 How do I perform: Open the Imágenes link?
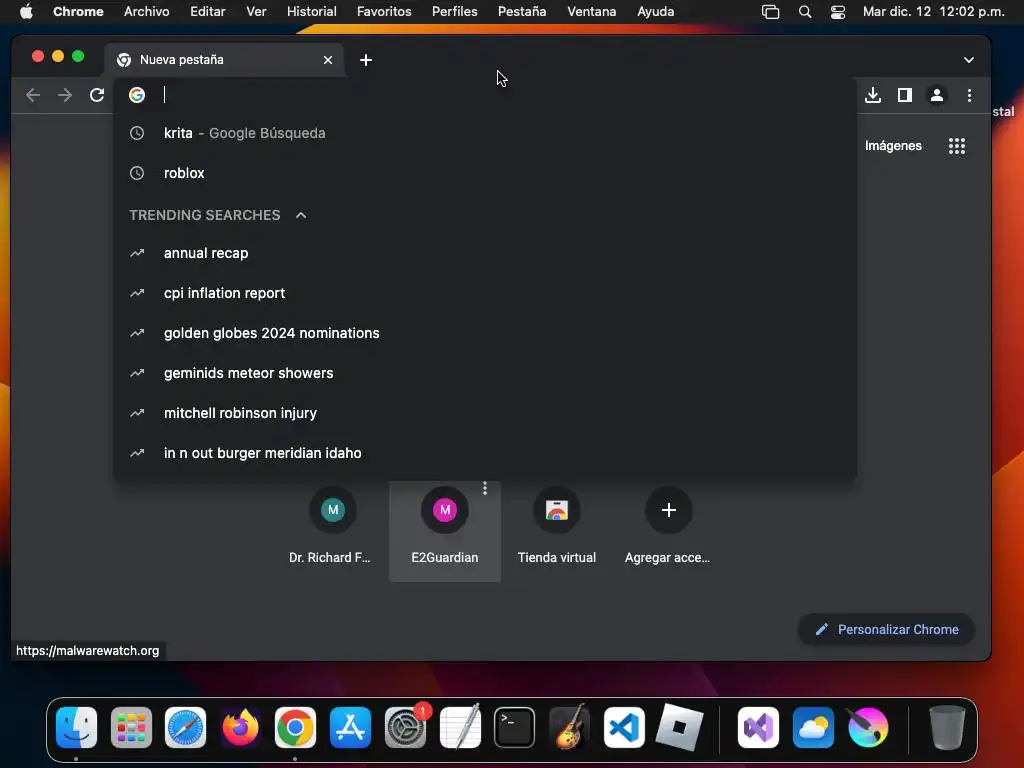[893, 146]
